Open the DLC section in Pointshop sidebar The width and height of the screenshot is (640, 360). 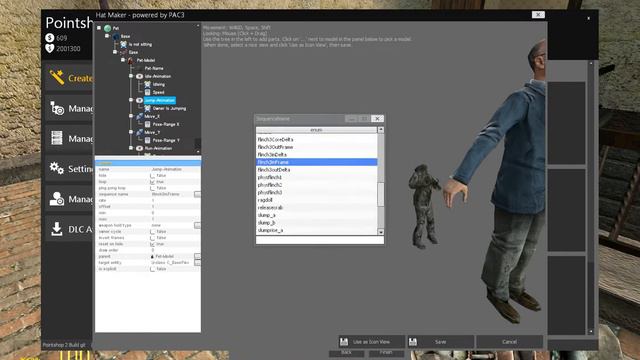(69, 229)
